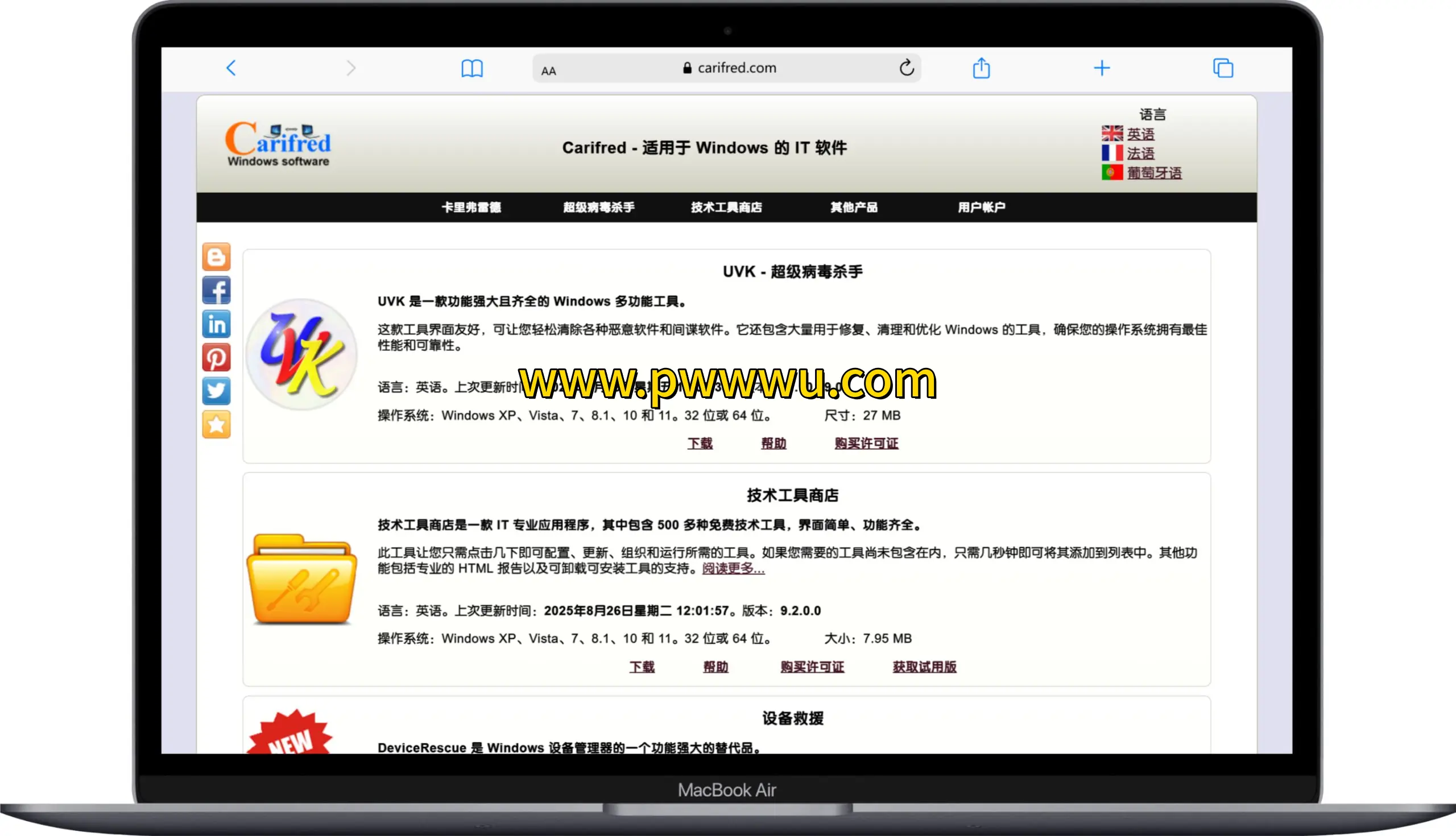This screenshot has height=836, width=1456.
Task: Share page via Facebook icon
Action: (x=216, y=291)
